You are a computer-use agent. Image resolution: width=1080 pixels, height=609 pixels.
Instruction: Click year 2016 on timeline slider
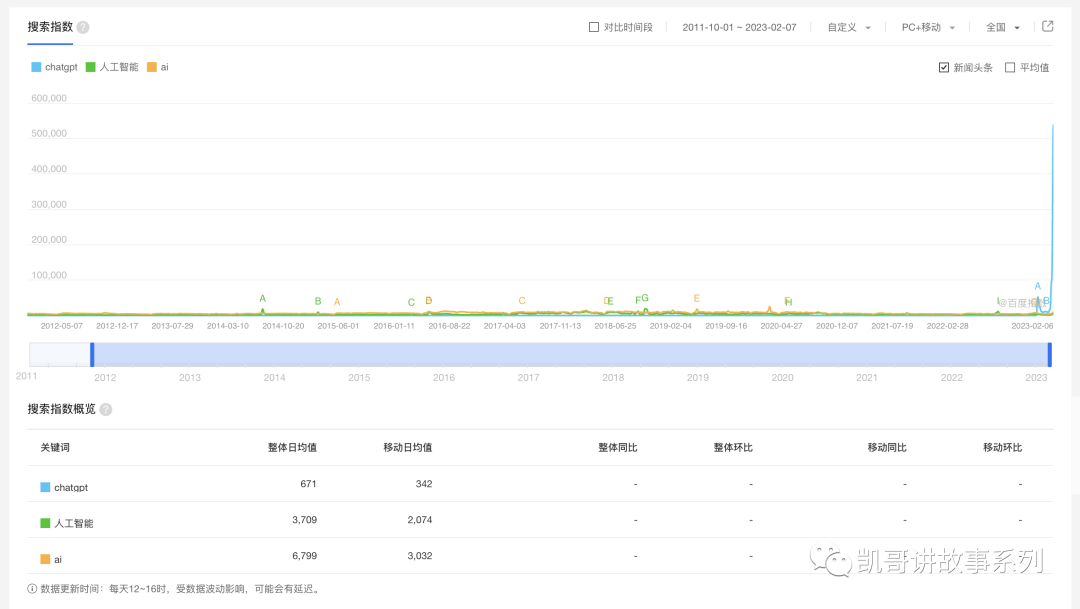(444, 378)
